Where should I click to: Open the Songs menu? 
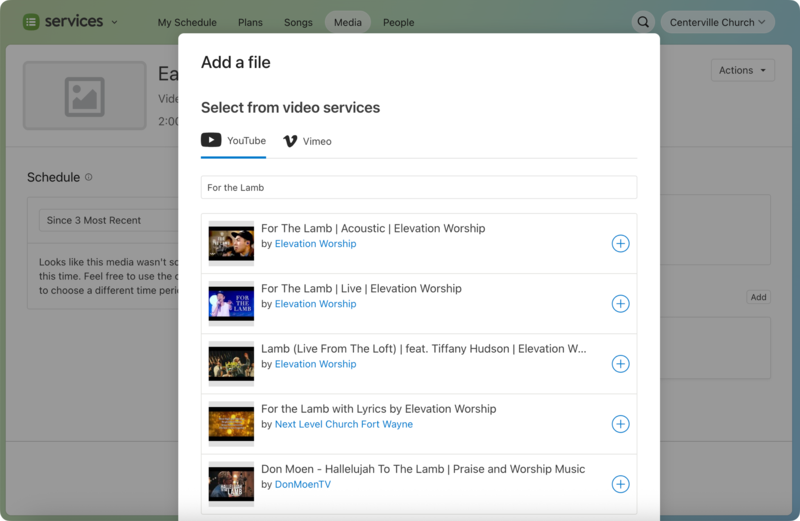click(x=298, y=22)
